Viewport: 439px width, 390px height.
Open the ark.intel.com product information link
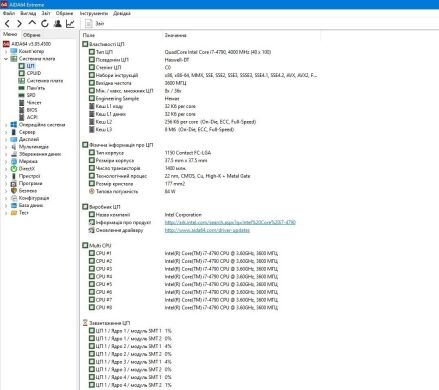click(230, 222)
